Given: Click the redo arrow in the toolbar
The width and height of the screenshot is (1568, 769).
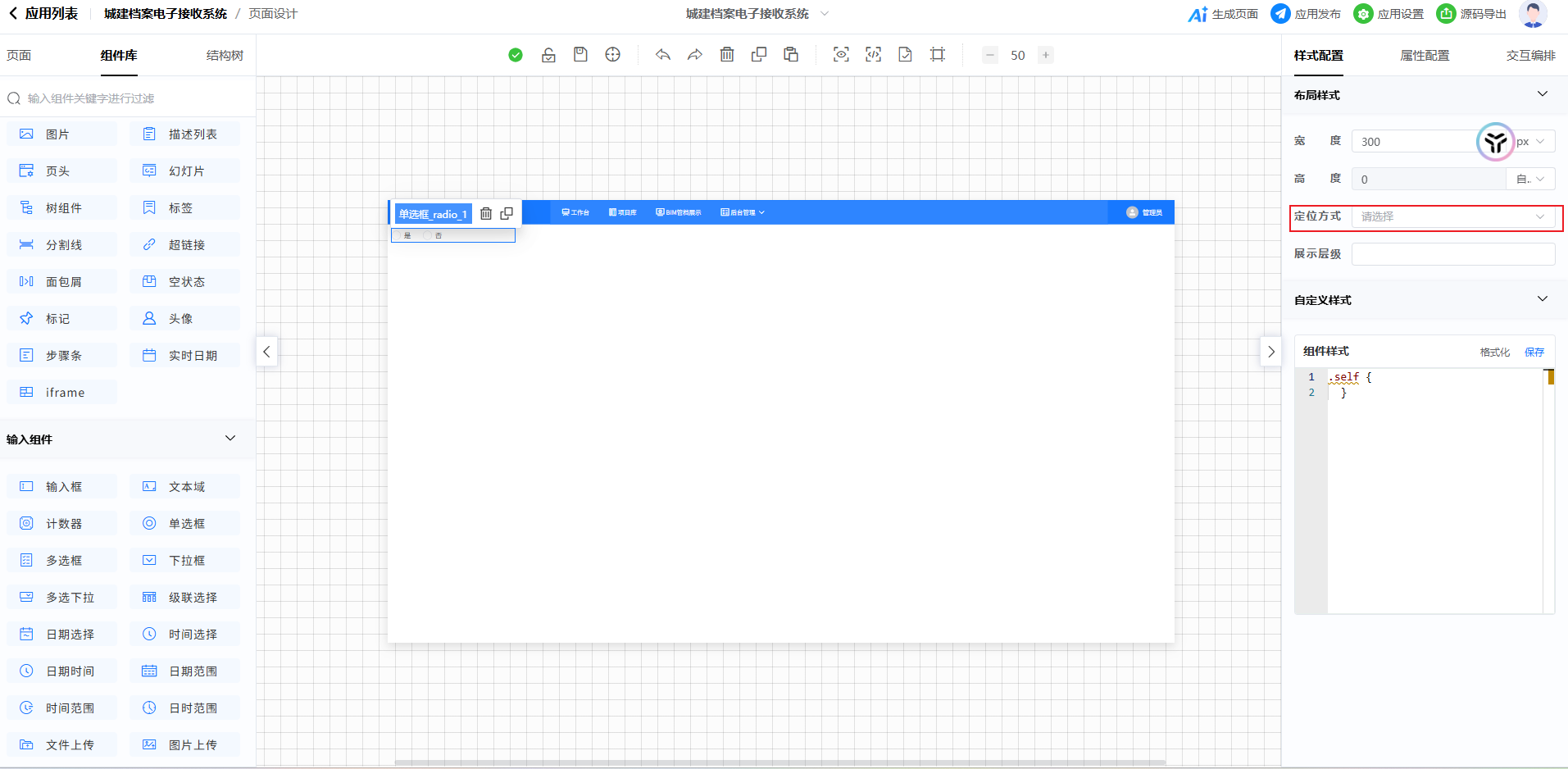Looking at the screenshot, I should coord(694,55).
